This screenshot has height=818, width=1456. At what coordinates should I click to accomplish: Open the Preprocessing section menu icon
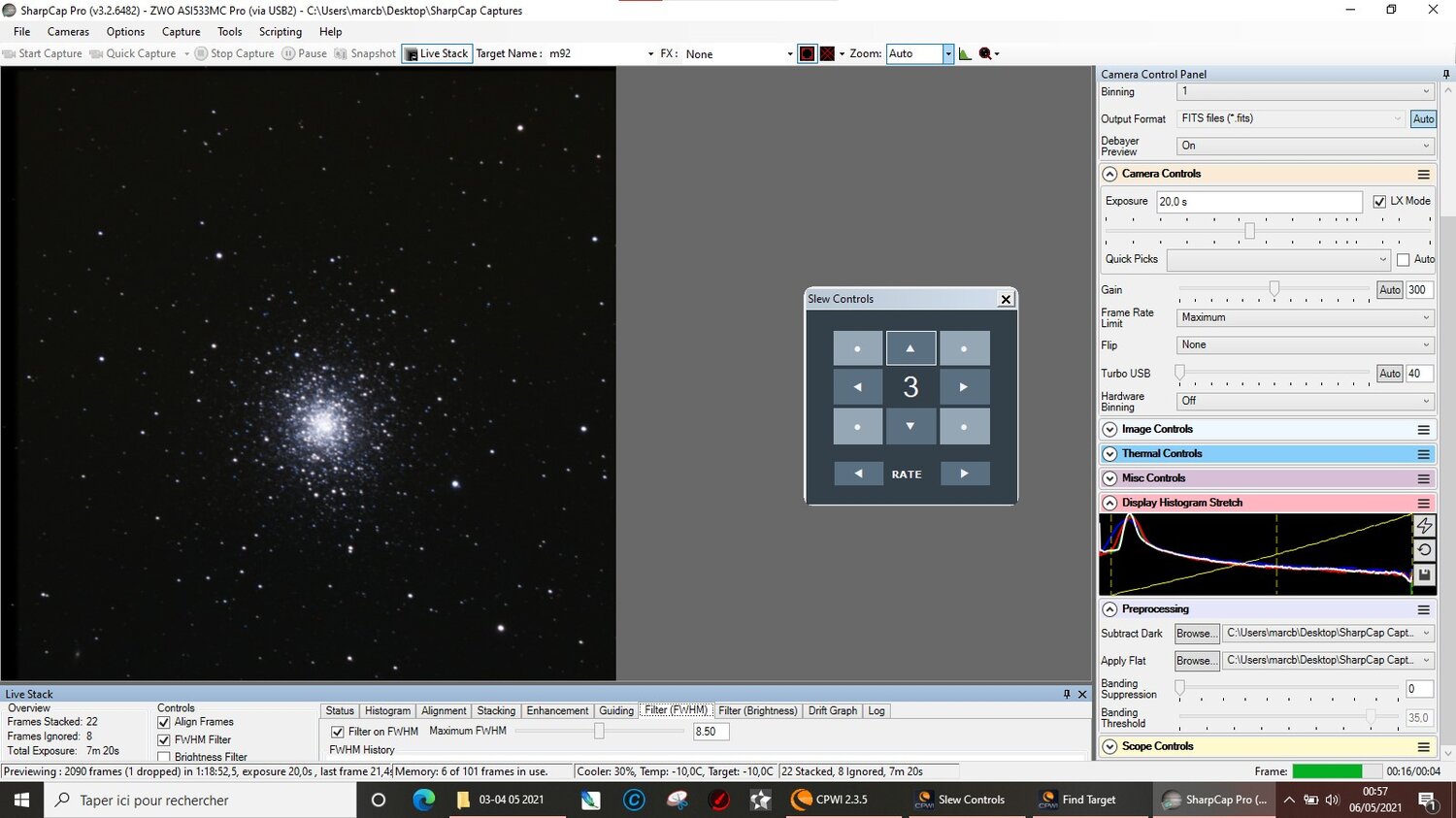pos(1423,610)
